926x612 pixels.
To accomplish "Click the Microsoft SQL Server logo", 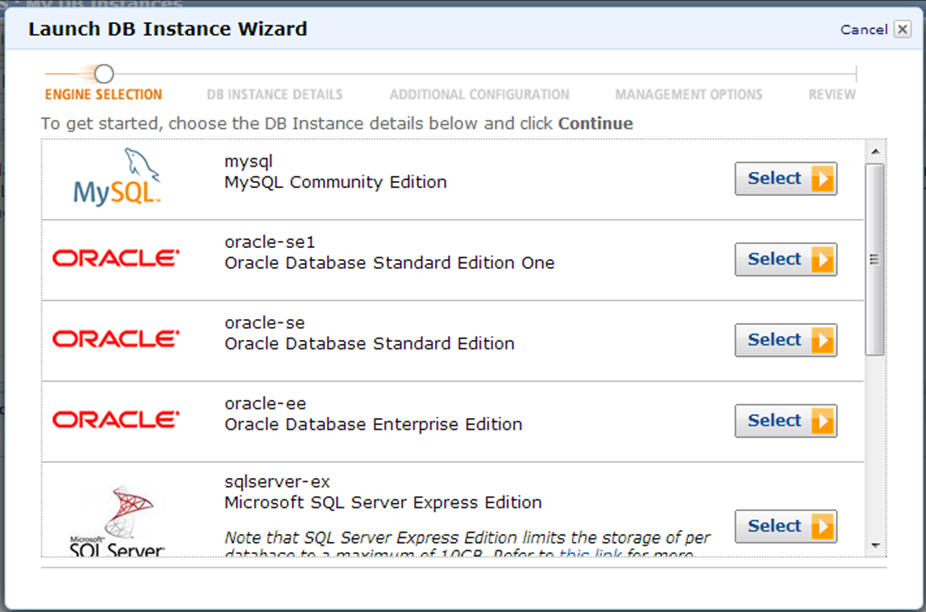I will [x=117, y=521].
